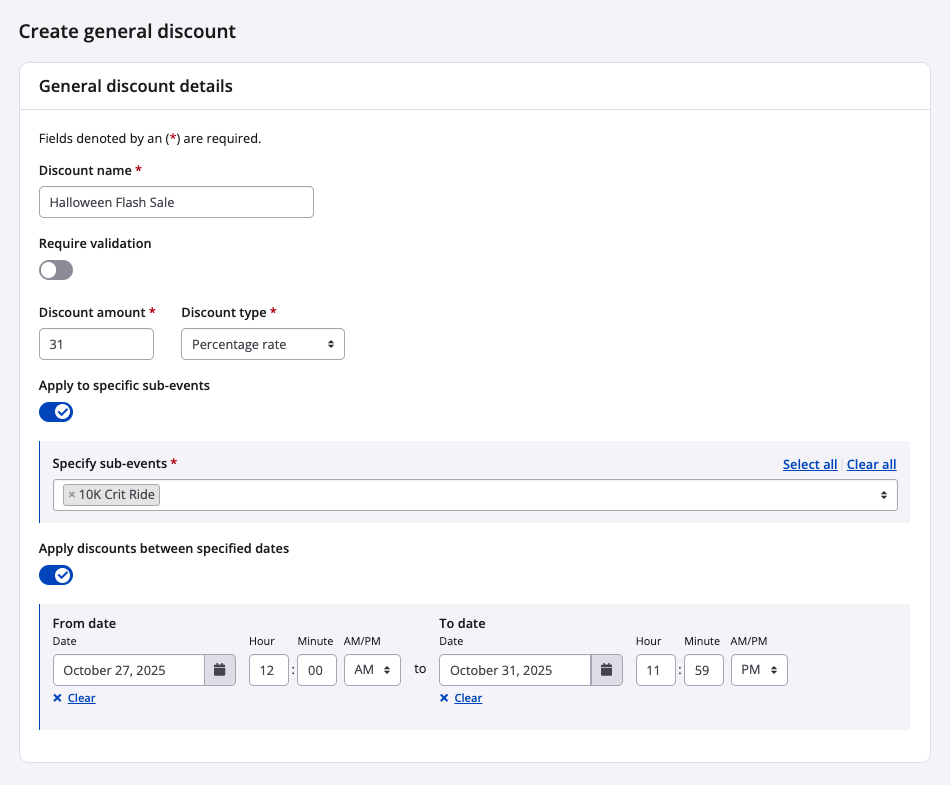Click the Clear all link
The height and width of the screenshot is (785, 950).
point(871,464)
